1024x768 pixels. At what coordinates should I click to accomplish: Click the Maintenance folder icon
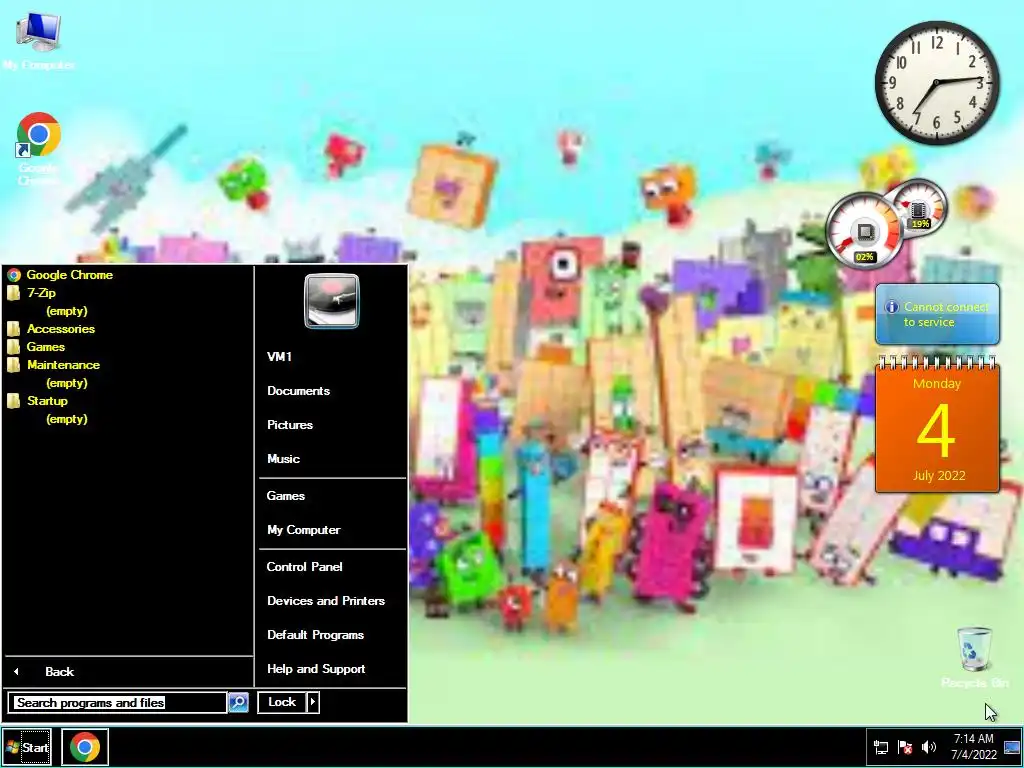coord(14,365)
